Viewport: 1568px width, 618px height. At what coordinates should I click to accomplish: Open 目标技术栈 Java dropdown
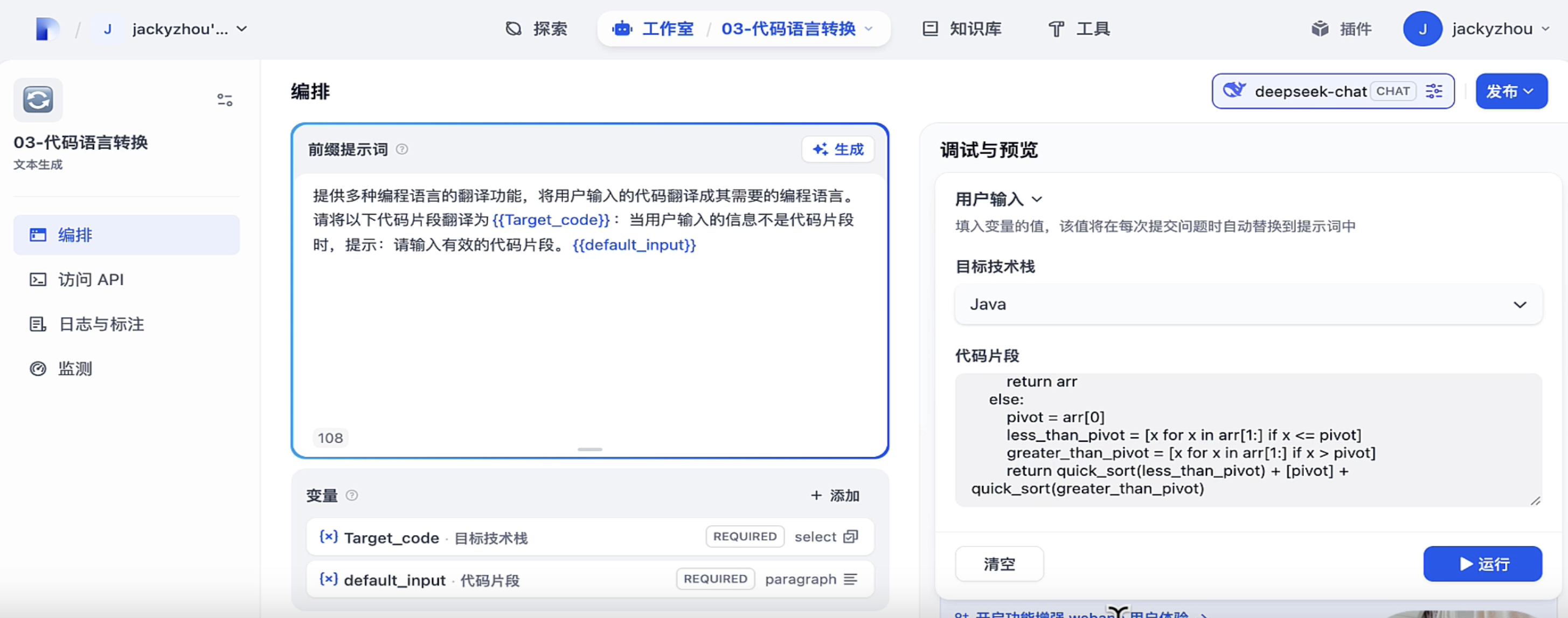1248,304
